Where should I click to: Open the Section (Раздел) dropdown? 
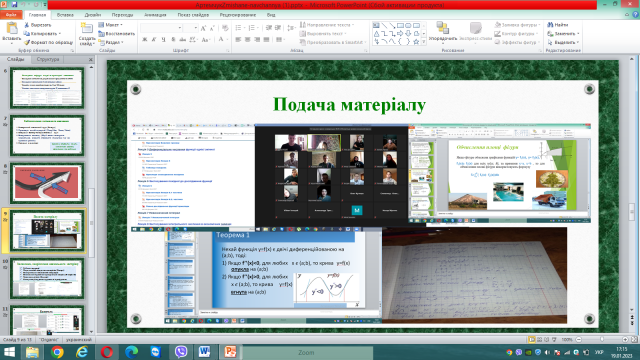point(111,42)
